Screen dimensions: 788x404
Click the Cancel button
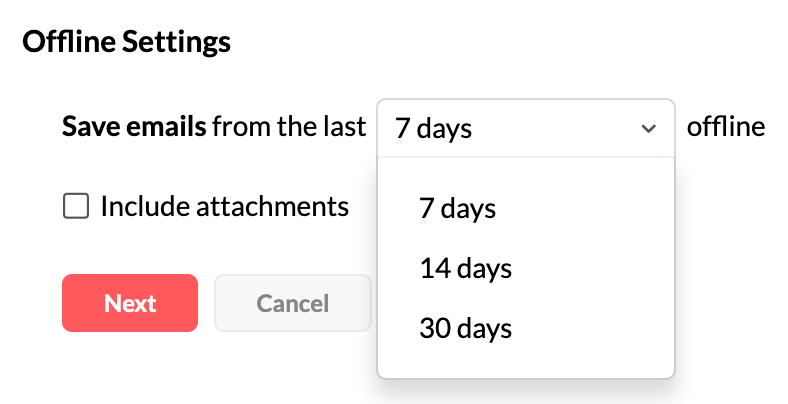click(x=292, y=303)
